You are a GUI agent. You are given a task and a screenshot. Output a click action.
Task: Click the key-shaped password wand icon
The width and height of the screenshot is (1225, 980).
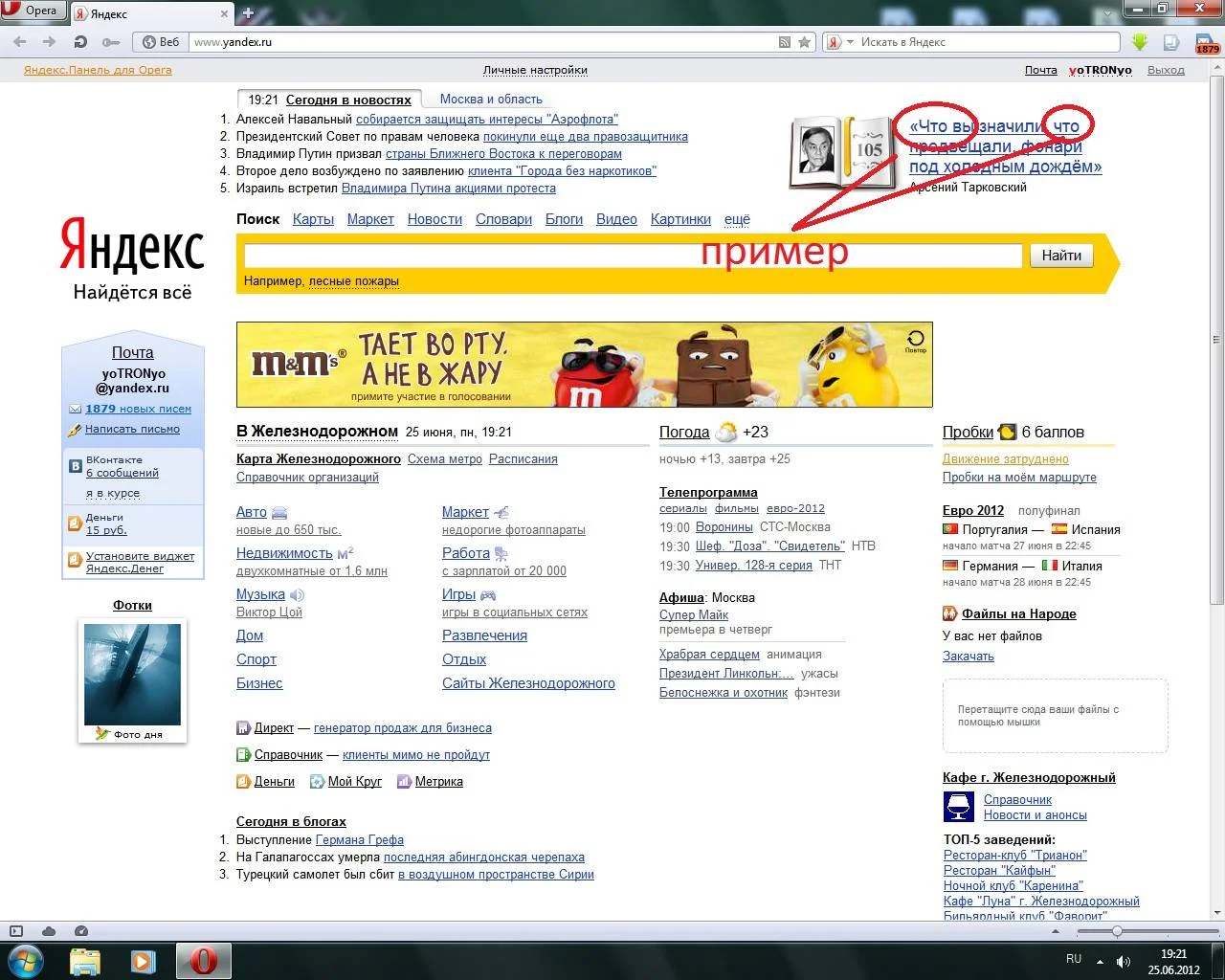tap(111, 42)
